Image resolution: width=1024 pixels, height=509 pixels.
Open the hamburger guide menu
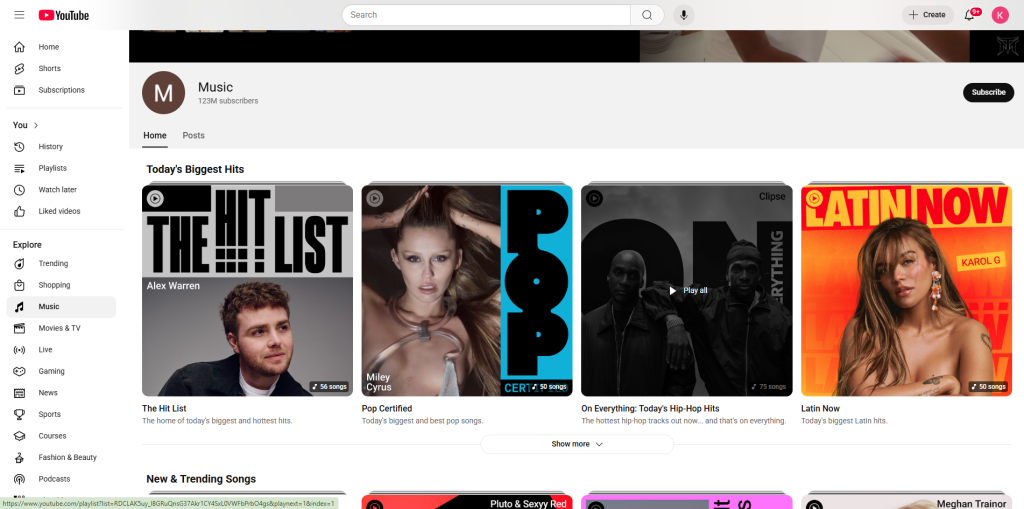pyautogui.click(x=20, y=15)
